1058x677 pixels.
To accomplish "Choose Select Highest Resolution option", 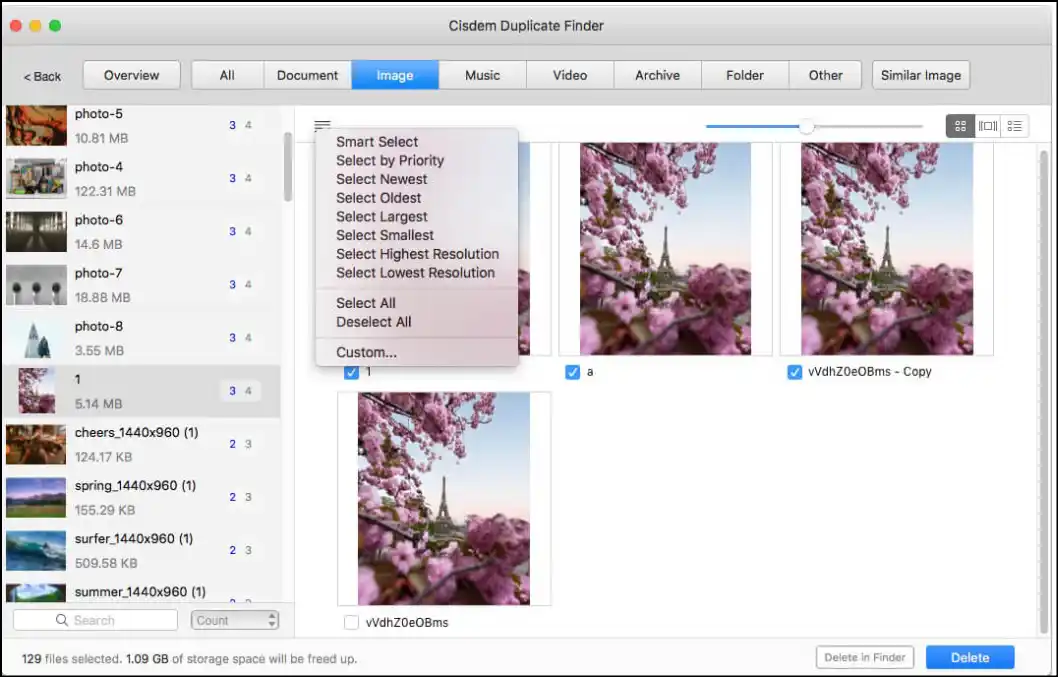I will [x=417, y=254].
